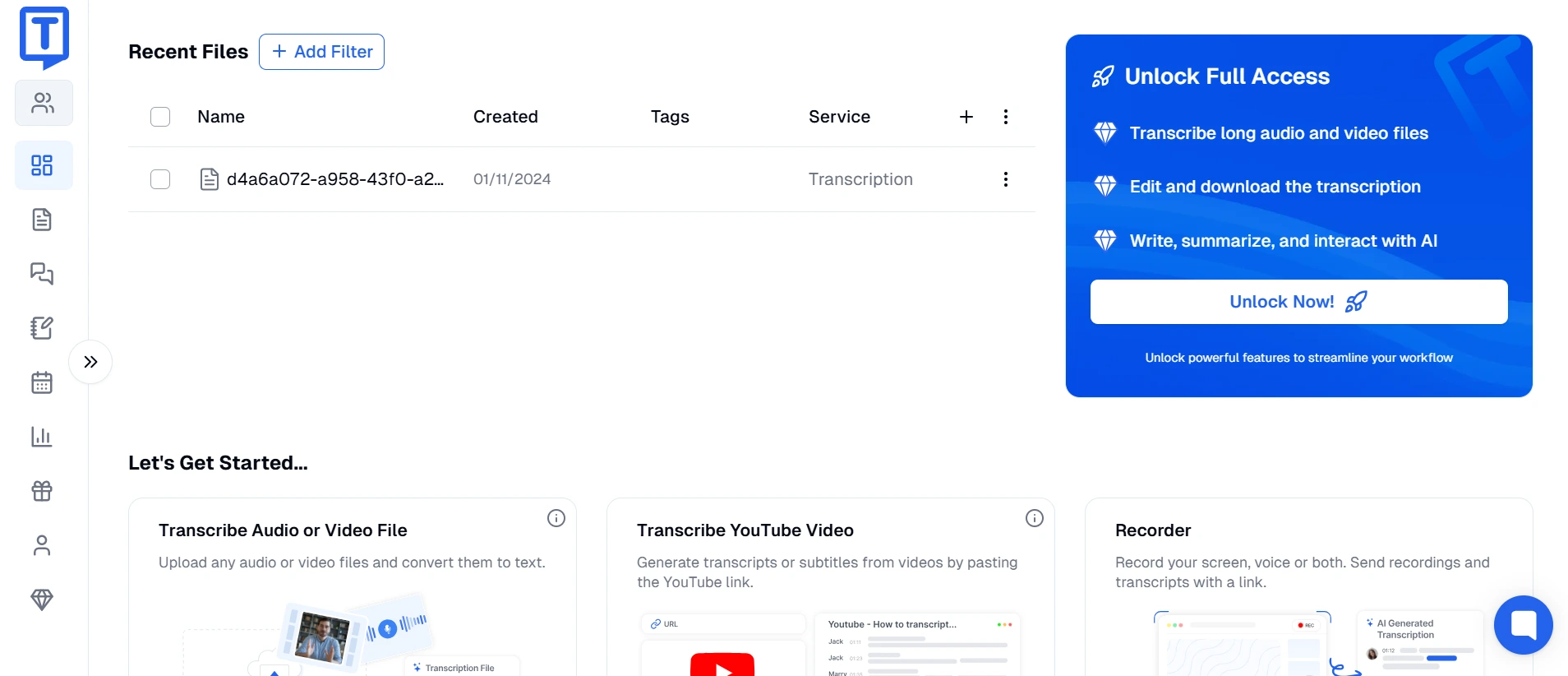This screenshot has width=1568, height=676.
Task: Open the bar chart analytics icon
Action: tap(42, 437)
